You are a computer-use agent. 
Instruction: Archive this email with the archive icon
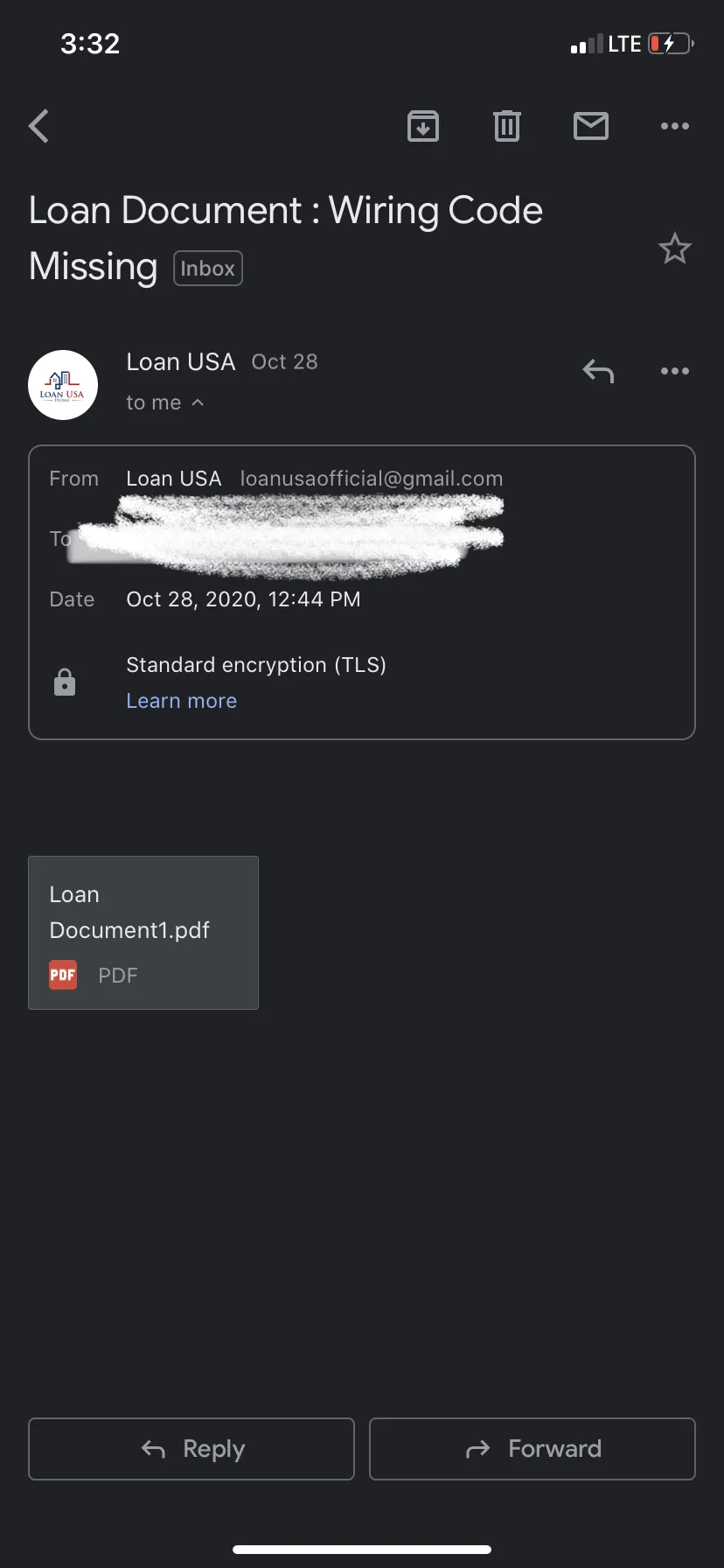[x=423, y=126]
